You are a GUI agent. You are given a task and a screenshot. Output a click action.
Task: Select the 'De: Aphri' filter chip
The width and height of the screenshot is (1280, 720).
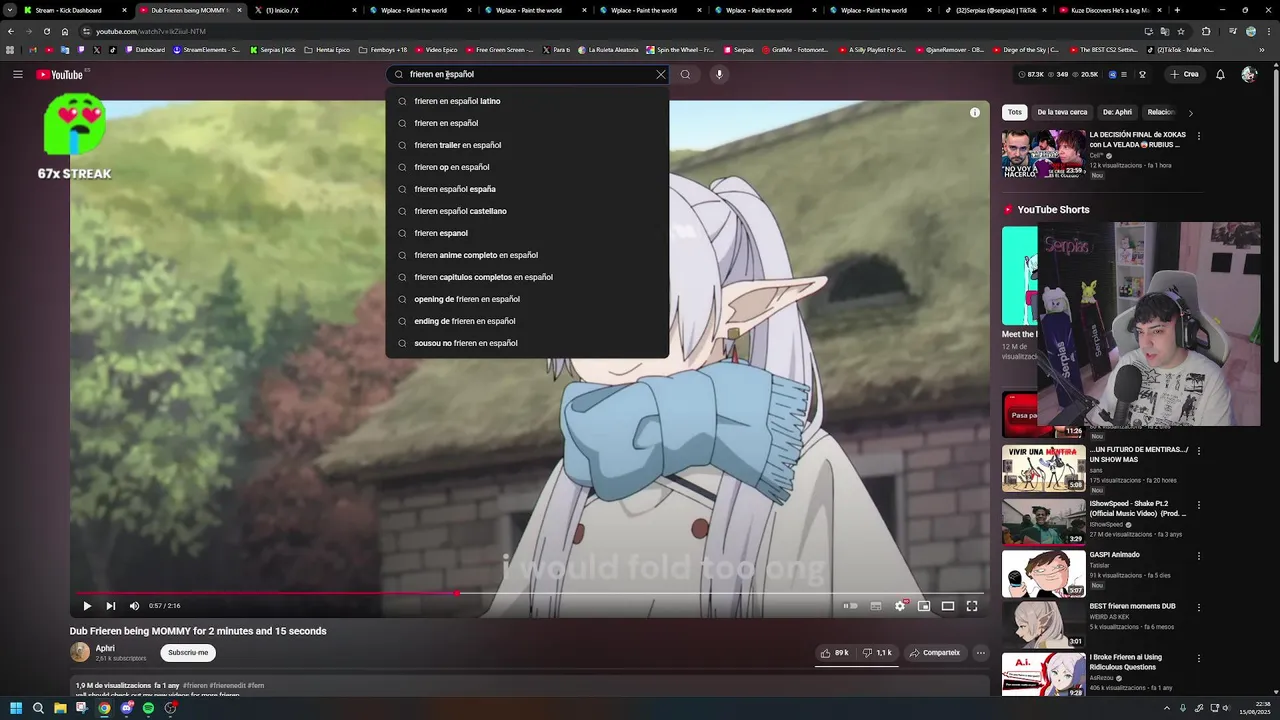(1117, 112)
